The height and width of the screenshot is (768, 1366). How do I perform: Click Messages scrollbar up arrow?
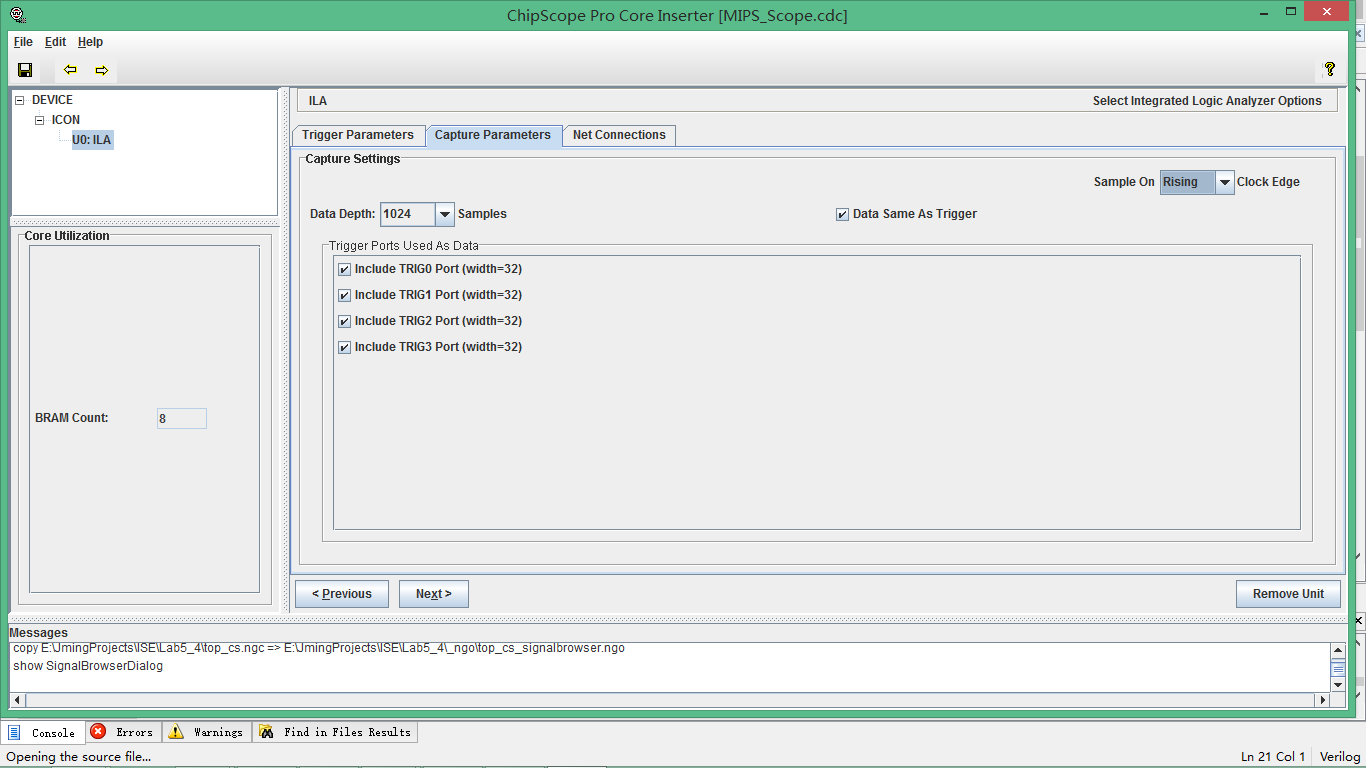tap(1338, 650)
